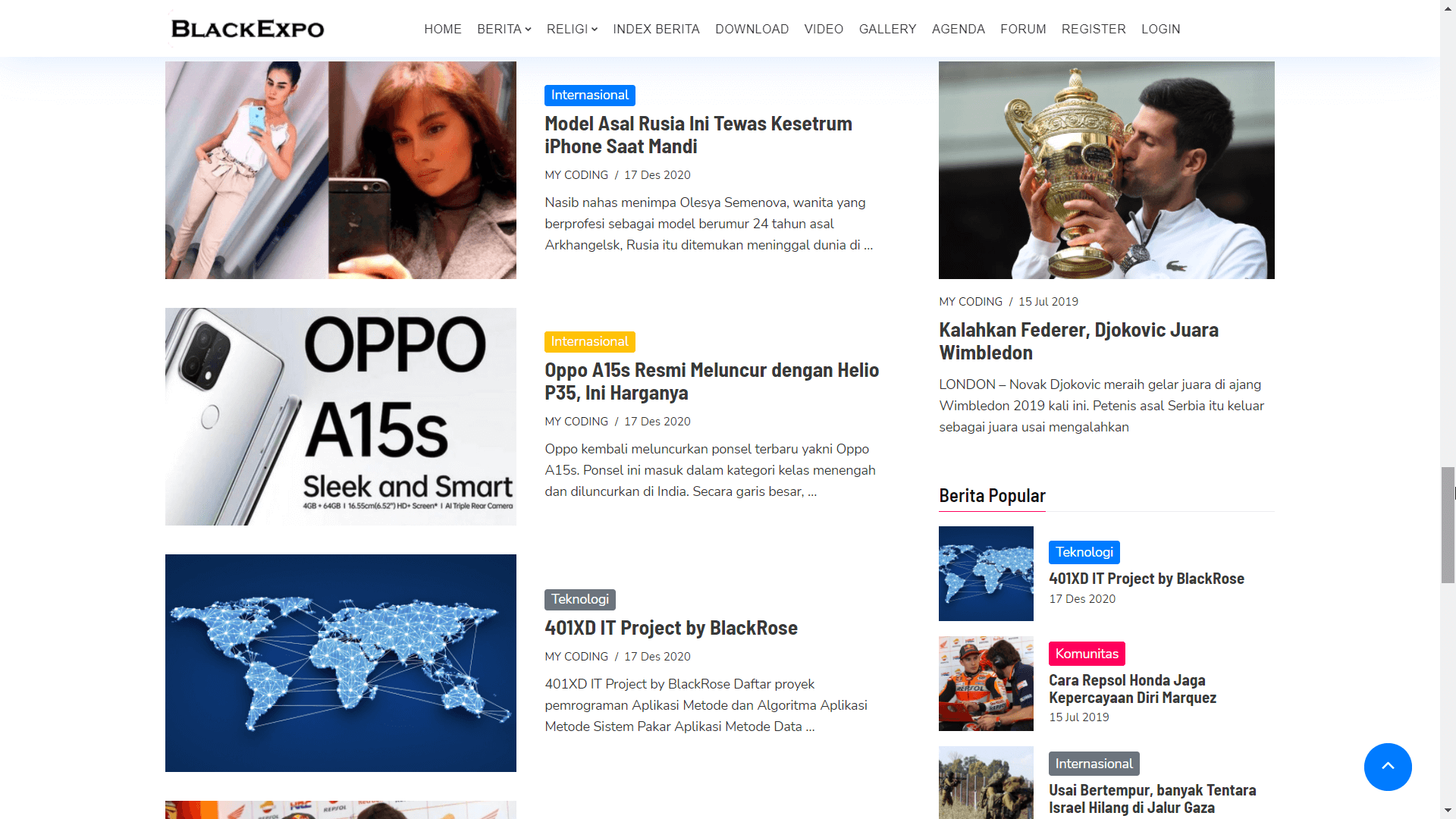Go to the FORUM page
1456x819 pixels.
[x=1023, y=29]
